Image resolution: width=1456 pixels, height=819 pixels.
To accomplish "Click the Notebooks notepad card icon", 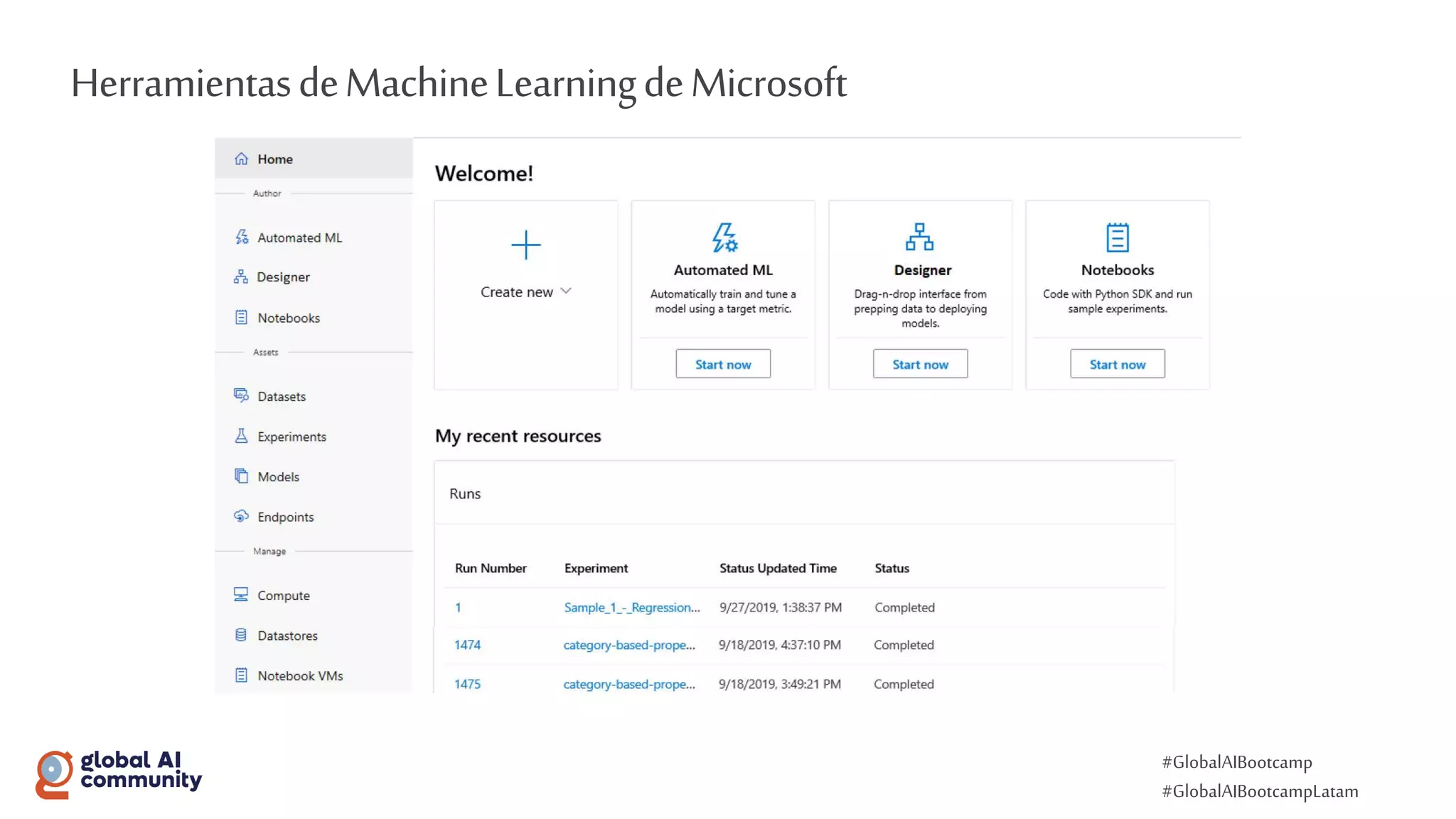I will coord(1118,237).
